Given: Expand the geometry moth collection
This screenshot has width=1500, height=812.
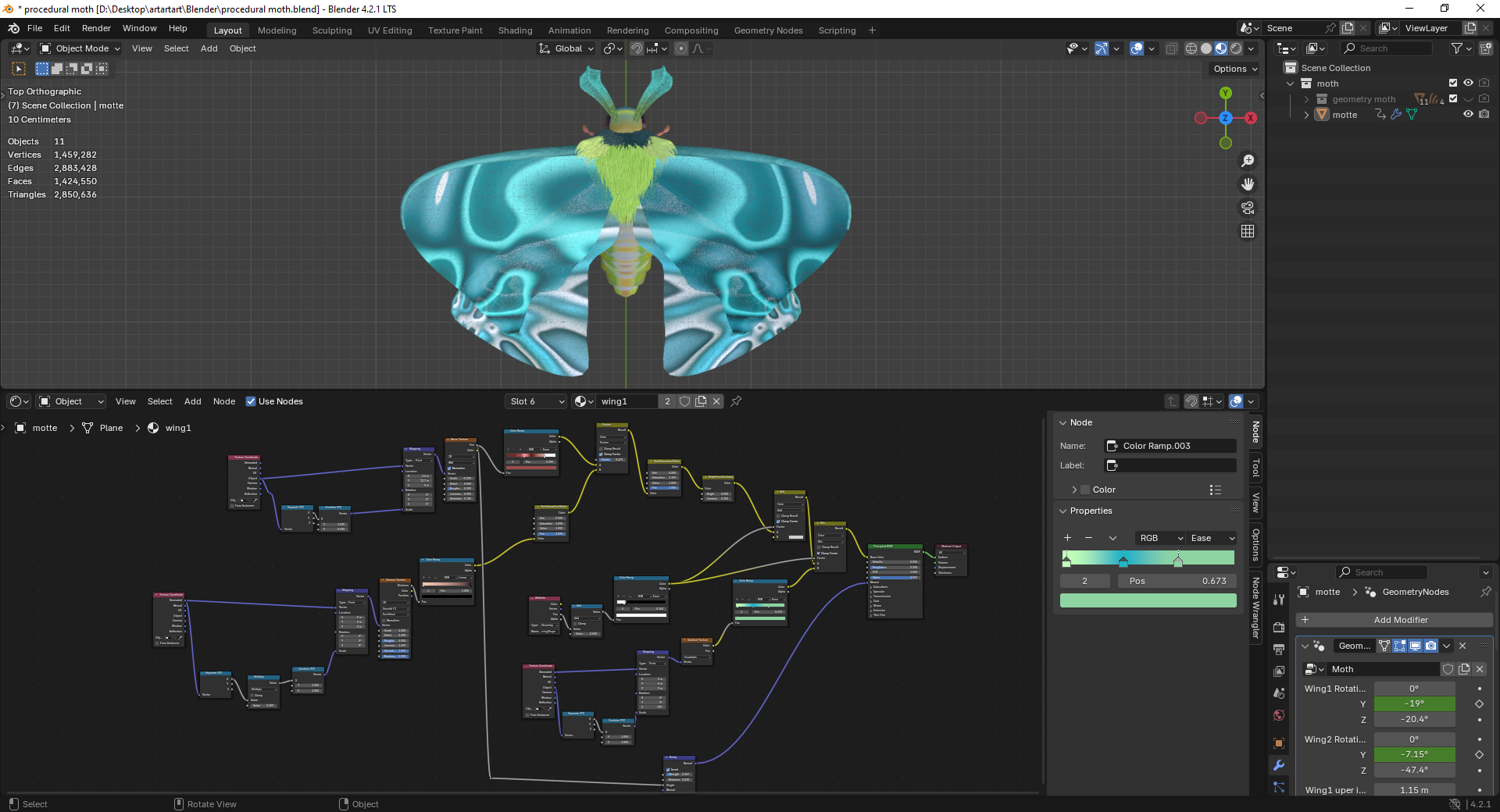Looking at the screenshot, I should [x=1306, y=99].
